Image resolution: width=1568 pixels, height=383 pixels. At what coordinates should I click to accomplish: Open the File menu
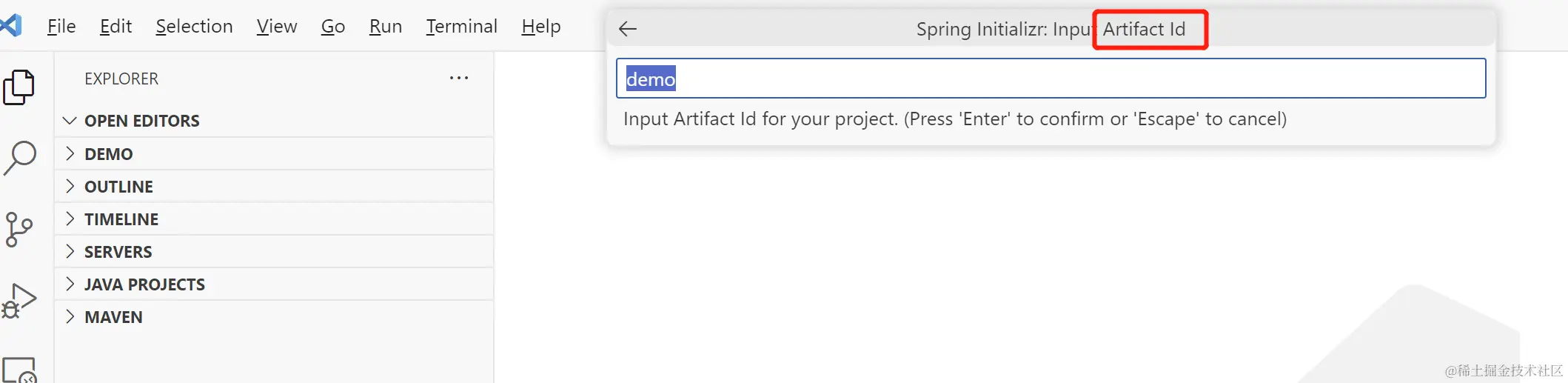61,27
